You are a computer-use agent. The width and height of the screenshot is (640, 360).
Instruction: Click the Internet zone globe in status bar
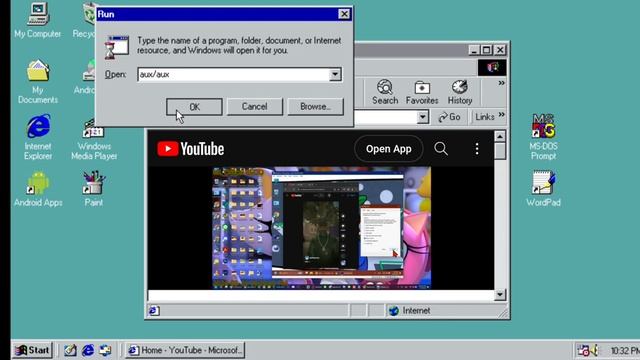pos(393,311)
